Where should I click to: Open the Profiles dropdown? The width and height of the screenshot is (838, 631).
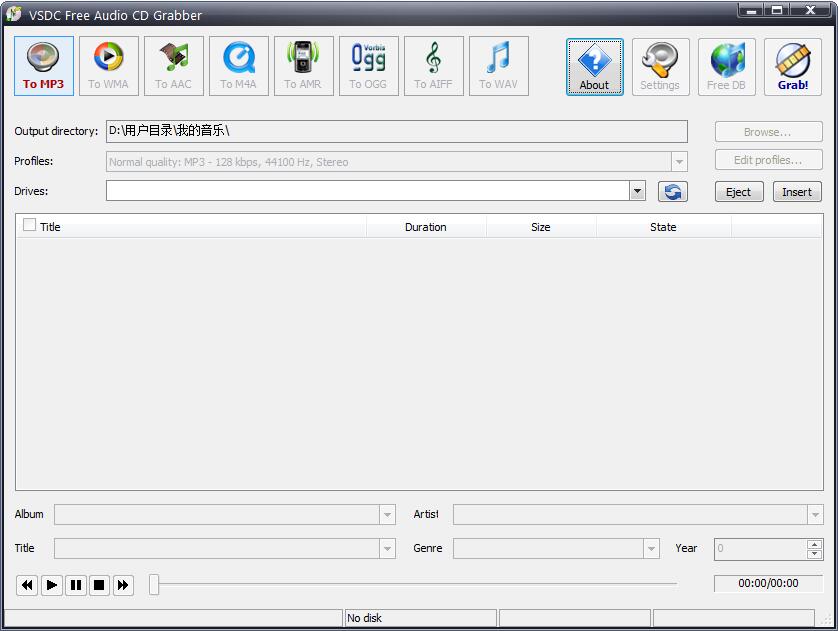click(679, 162)
